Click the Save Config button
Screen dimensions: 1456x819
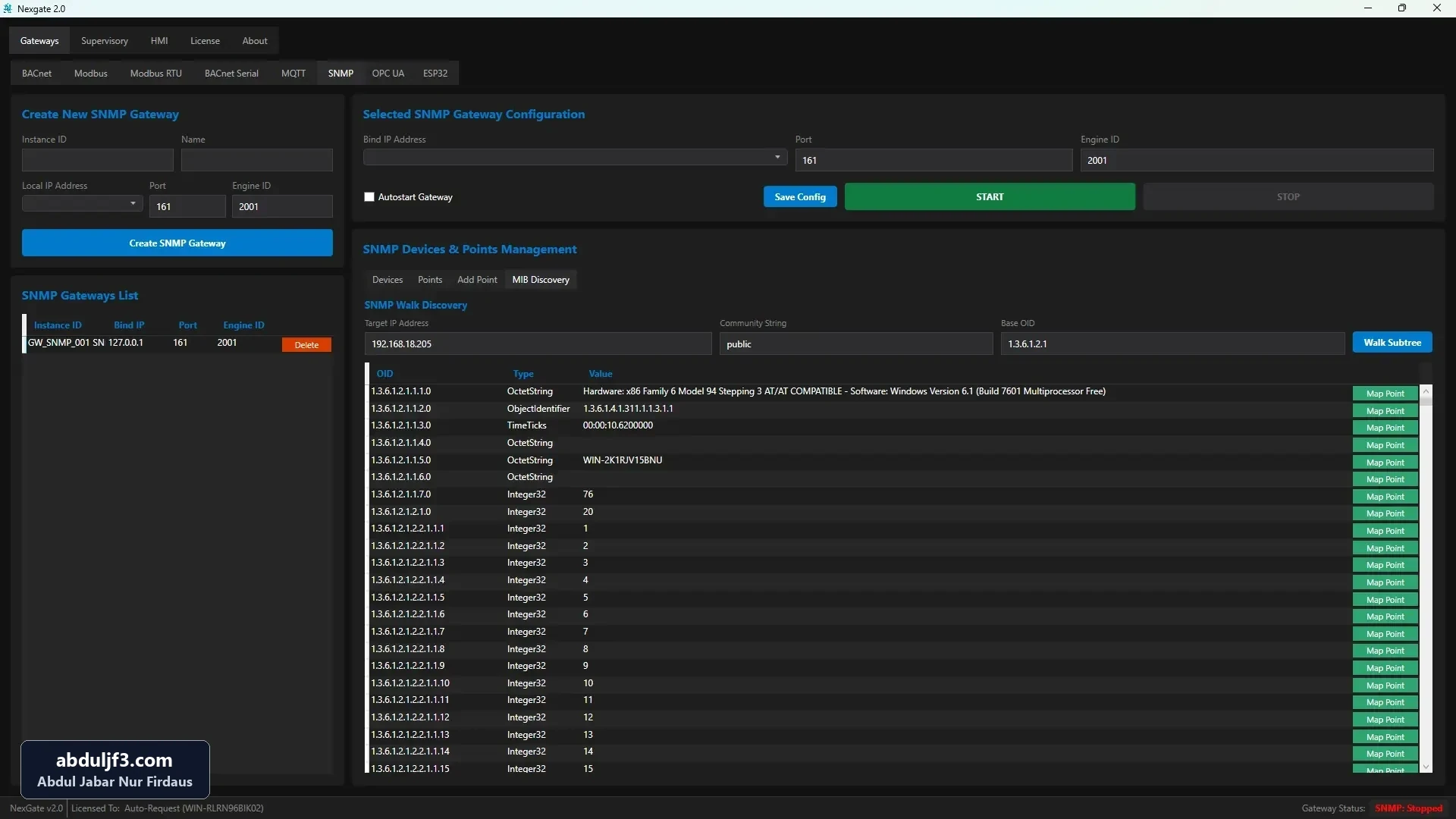800,197
